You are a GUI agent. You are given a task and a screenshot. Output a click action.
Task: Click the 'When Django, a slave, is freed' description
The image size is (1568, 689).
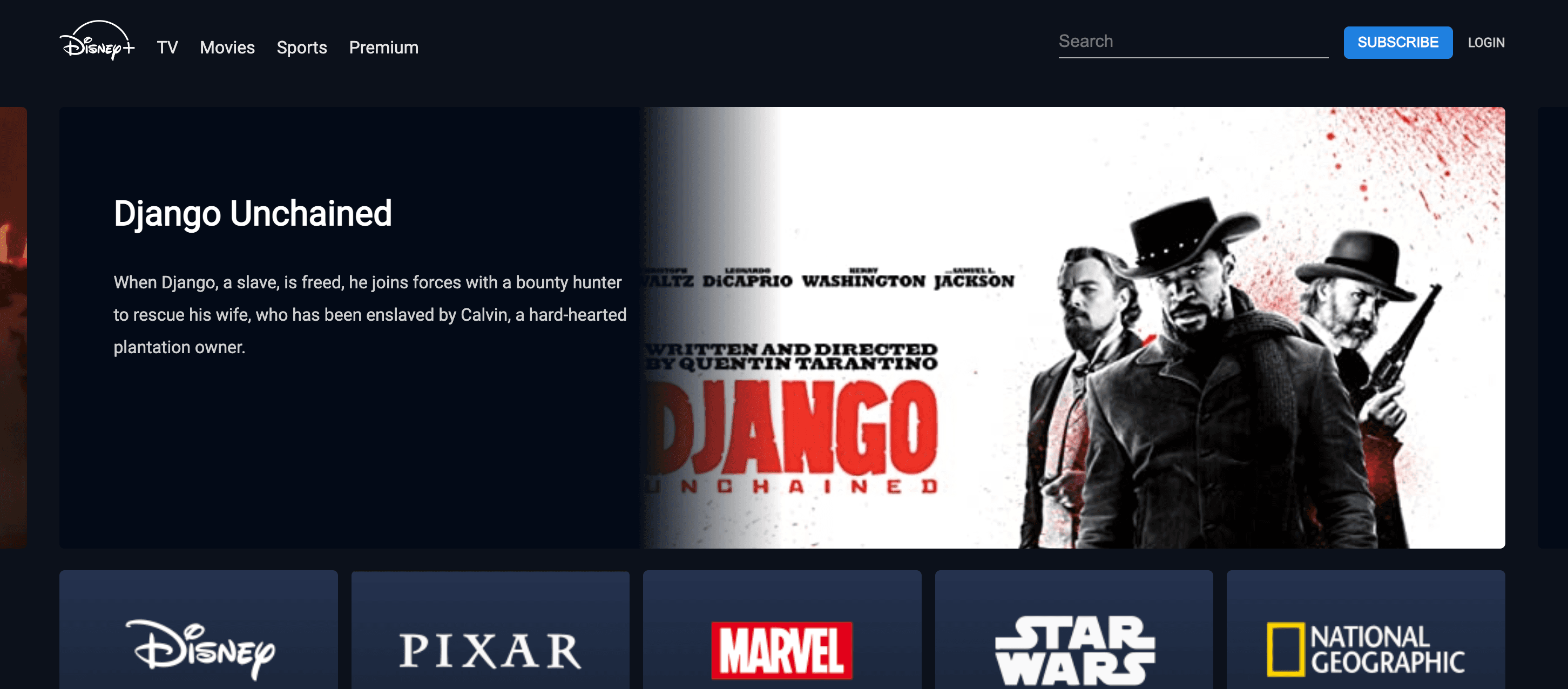pos(369,315)
